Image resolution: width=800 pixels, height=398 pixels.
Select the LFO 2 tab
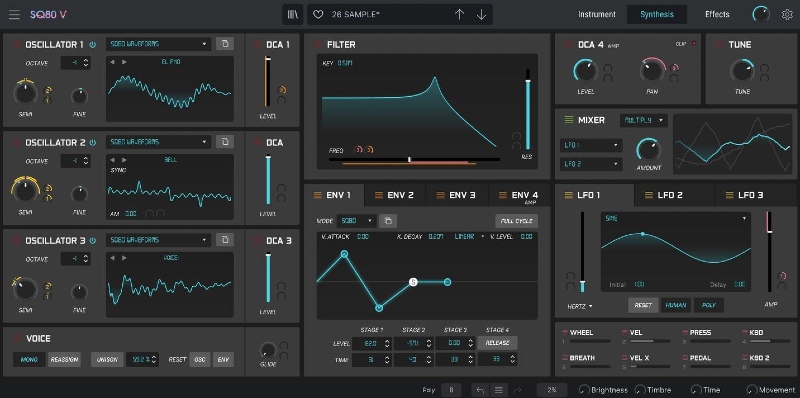tap(673, 195)
